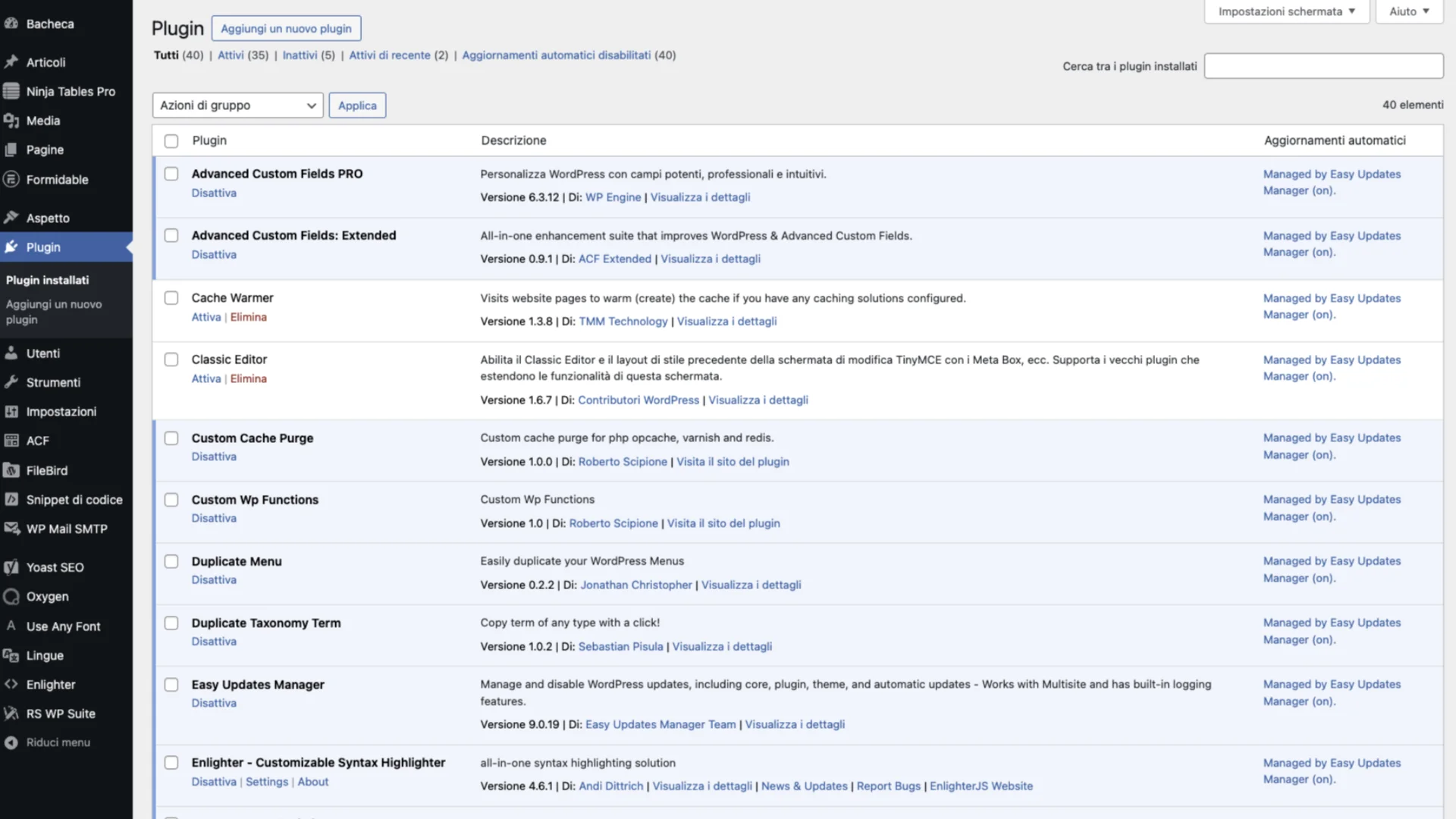This screenshot has height=819, width=1456.
Task: Click the Utenti user icon
Action: coord(11,353)
